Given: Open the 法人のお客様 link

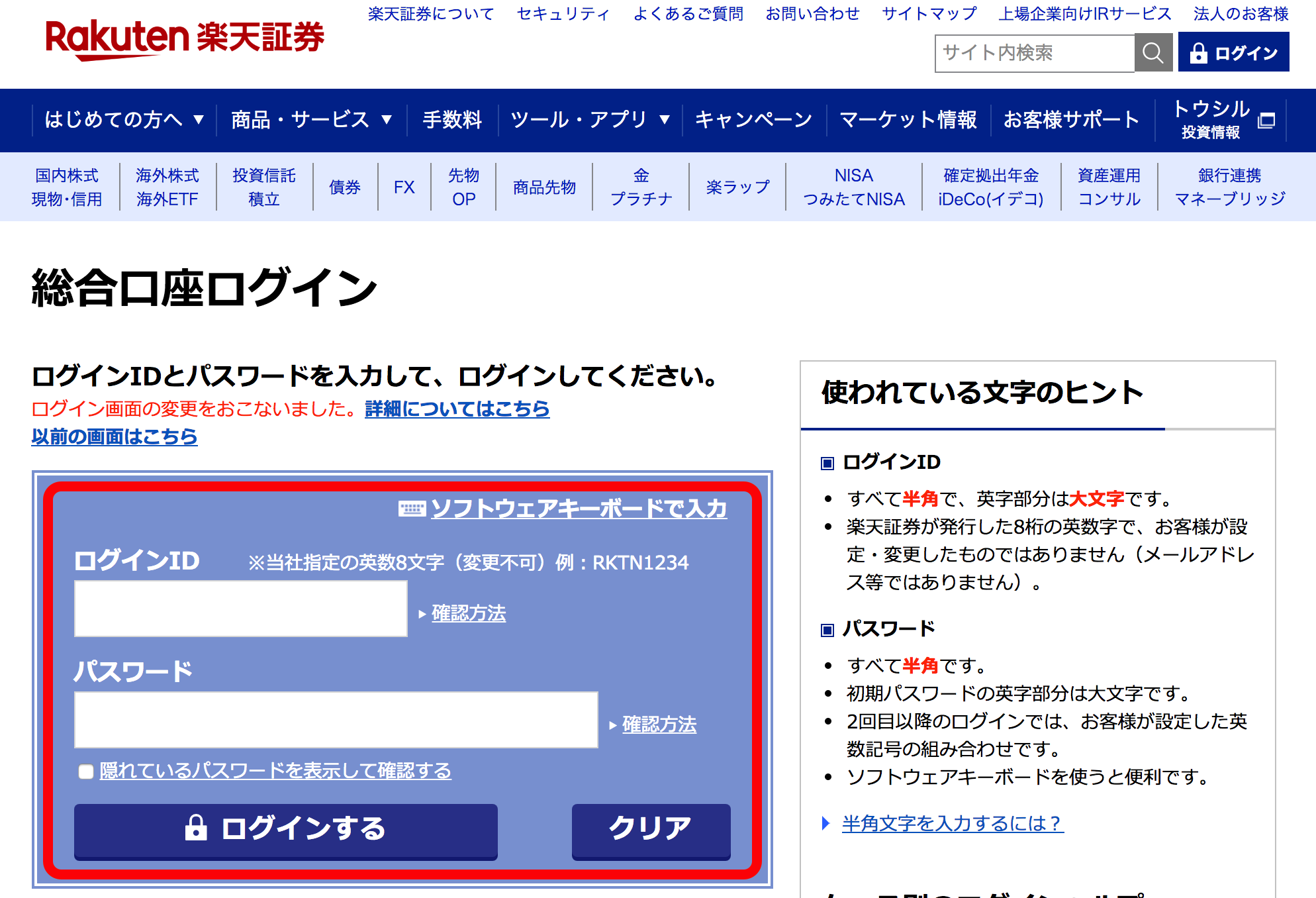Looking at the screenshot, I should [x=1241, y=14].
